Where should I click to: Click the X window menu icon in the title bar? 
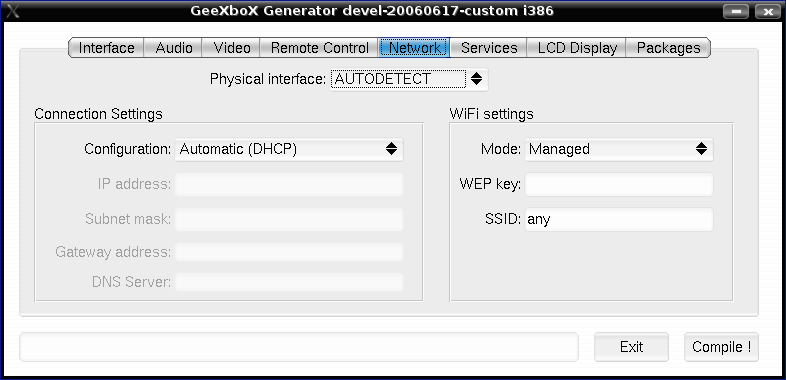tap(13, 11)
